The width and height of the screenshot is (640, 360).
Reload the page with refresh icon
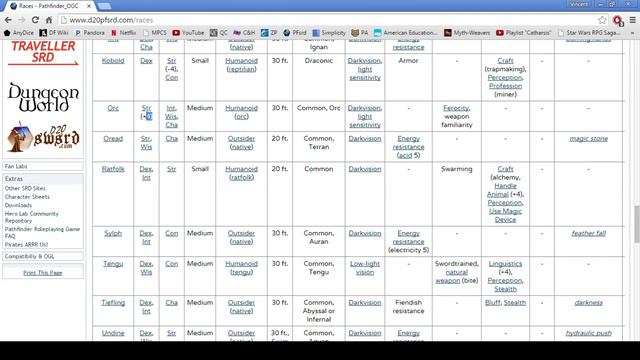click(x=36, y=20)
